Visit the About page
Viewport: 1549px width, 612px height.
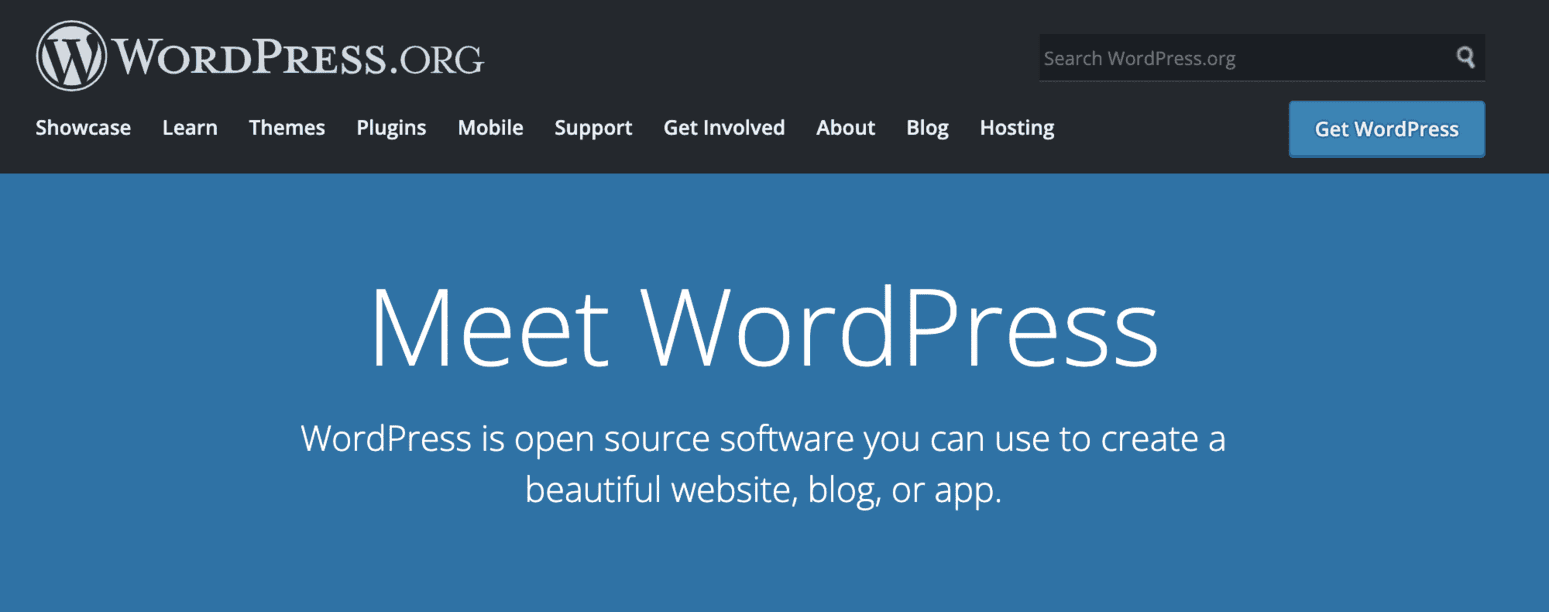click(x=845, y=128)
